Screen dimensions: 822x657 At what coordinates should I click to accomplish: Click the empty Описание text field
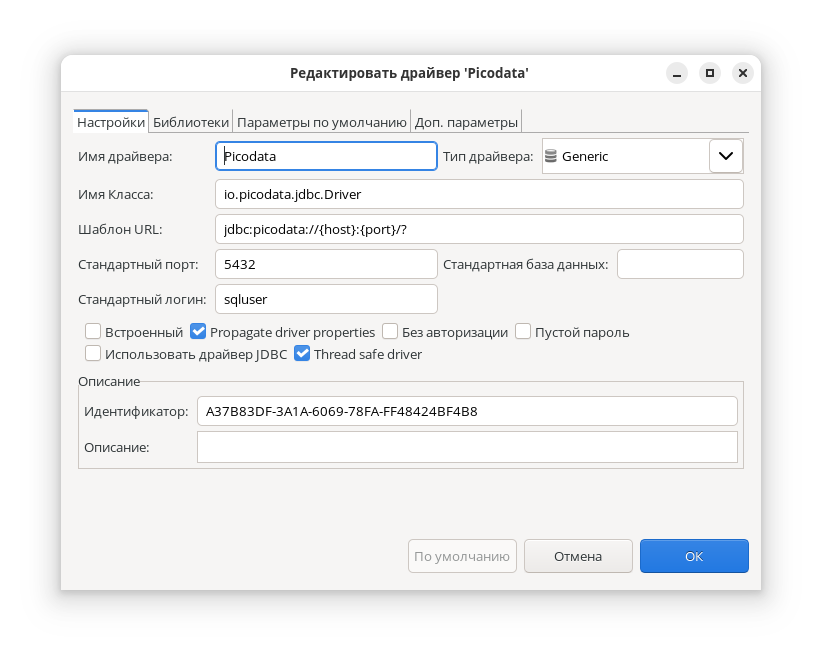467,447
